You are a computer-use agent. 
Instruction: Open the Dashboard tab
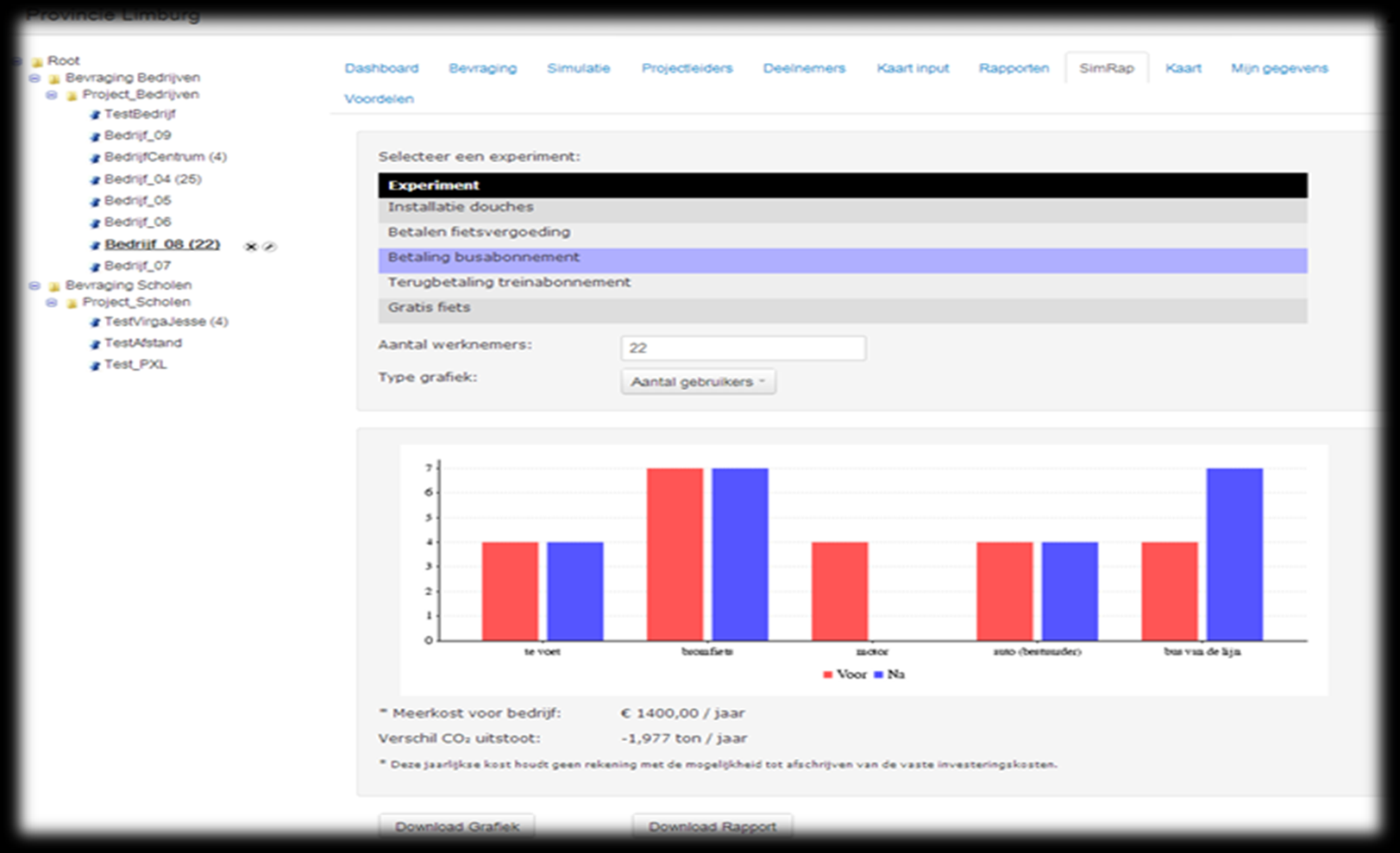381,68
